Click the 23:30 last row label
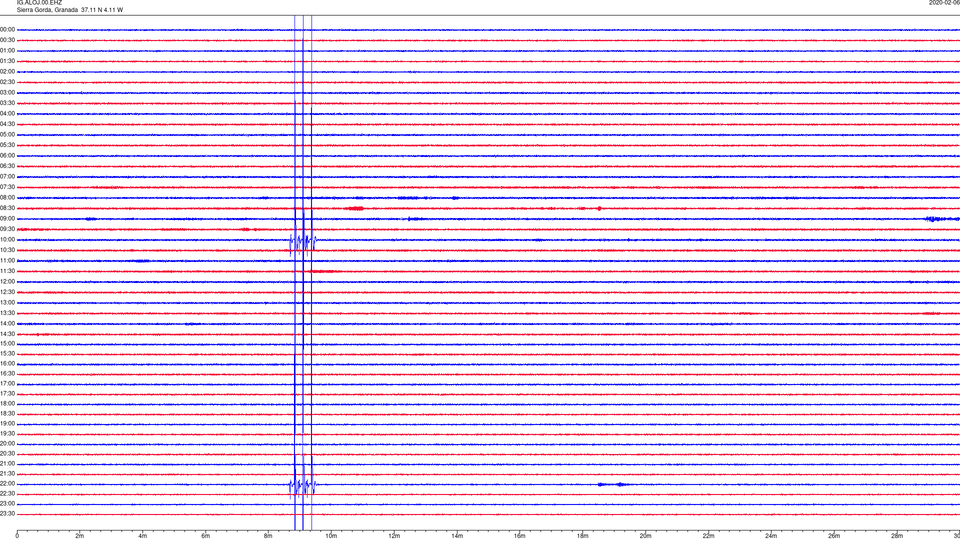The width and height of the screenshot is (960, 540). tap(7, 513)
